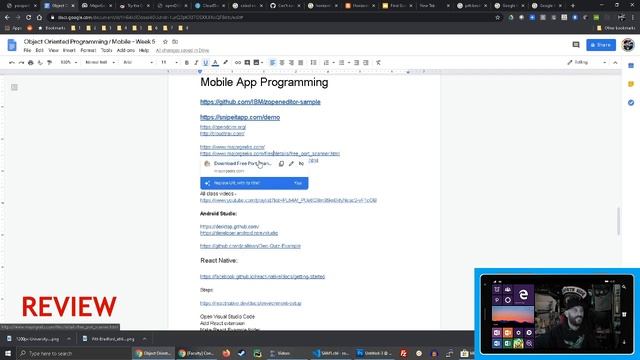The height and width of the screenshot is (360, 640).
Task: Click the Windows Start button
Action: click(x=8, y=353)
